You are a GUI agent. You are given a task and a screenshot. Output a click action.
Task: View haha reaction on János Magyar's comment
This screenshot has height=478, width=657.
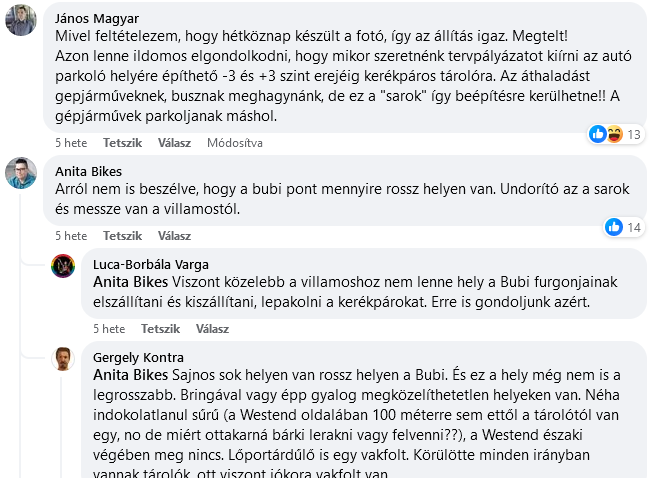[x=614, y=134]
